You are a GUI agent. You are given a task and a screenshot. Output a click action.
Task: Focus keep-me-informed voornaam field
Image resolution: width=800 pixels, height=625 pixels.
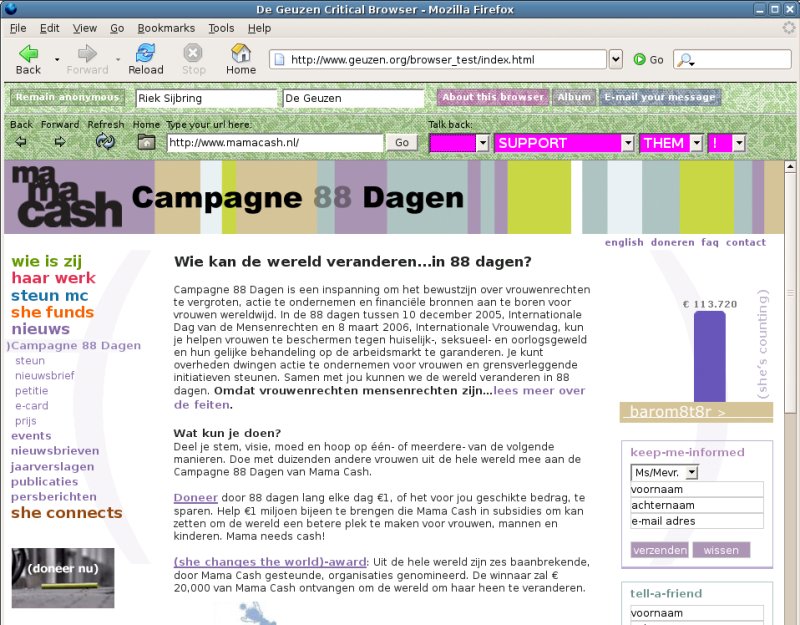tap(696, 489)
